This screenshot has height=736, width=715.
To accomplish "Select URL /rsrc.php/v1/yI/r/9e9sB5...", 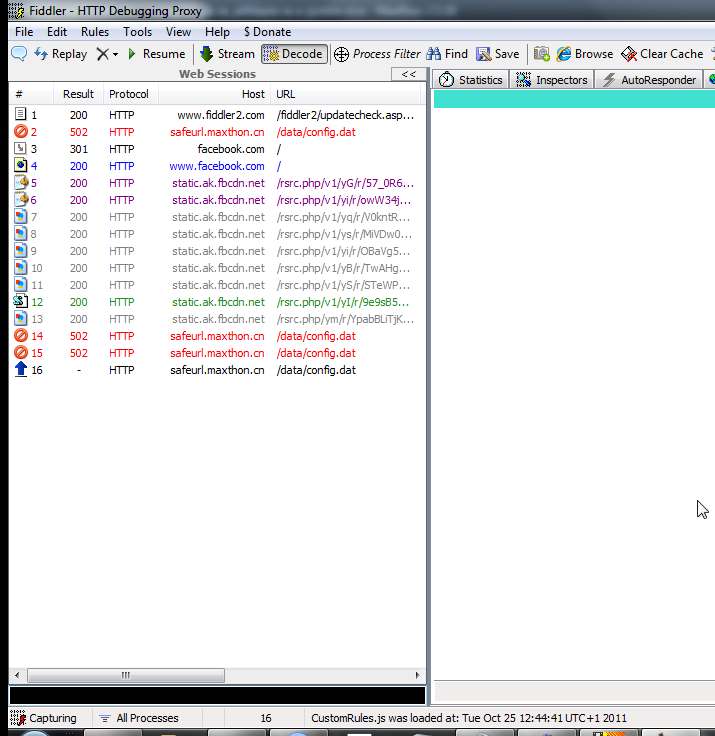I will click(343, 302).
